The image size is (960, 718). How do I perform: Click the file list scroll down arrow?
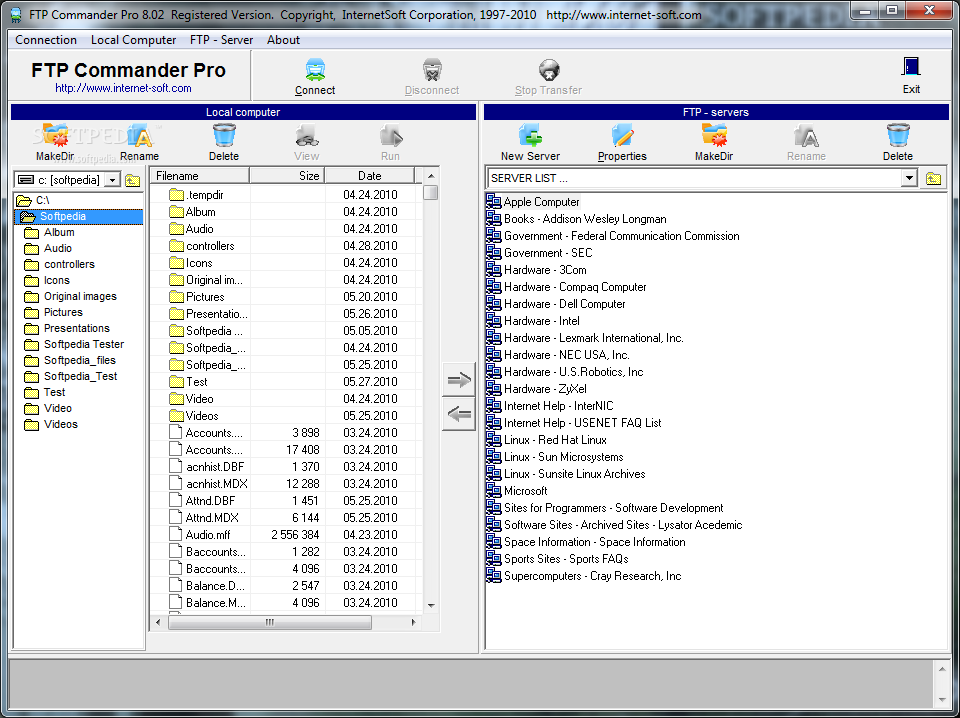click(431, 605)
